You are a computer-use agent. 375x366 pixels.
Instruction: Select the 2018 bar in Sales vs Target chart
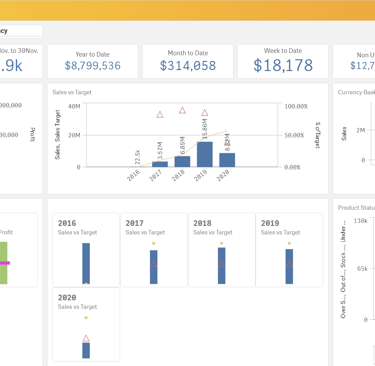182,161
